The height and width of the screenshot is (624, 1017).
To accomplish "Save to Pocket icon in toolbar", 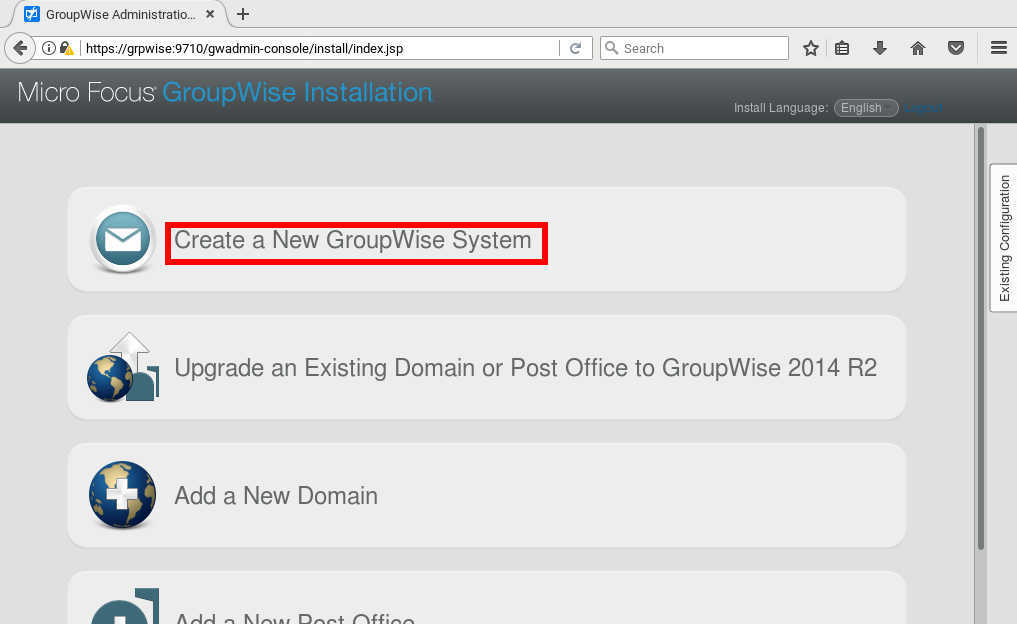I will [956, 48].
